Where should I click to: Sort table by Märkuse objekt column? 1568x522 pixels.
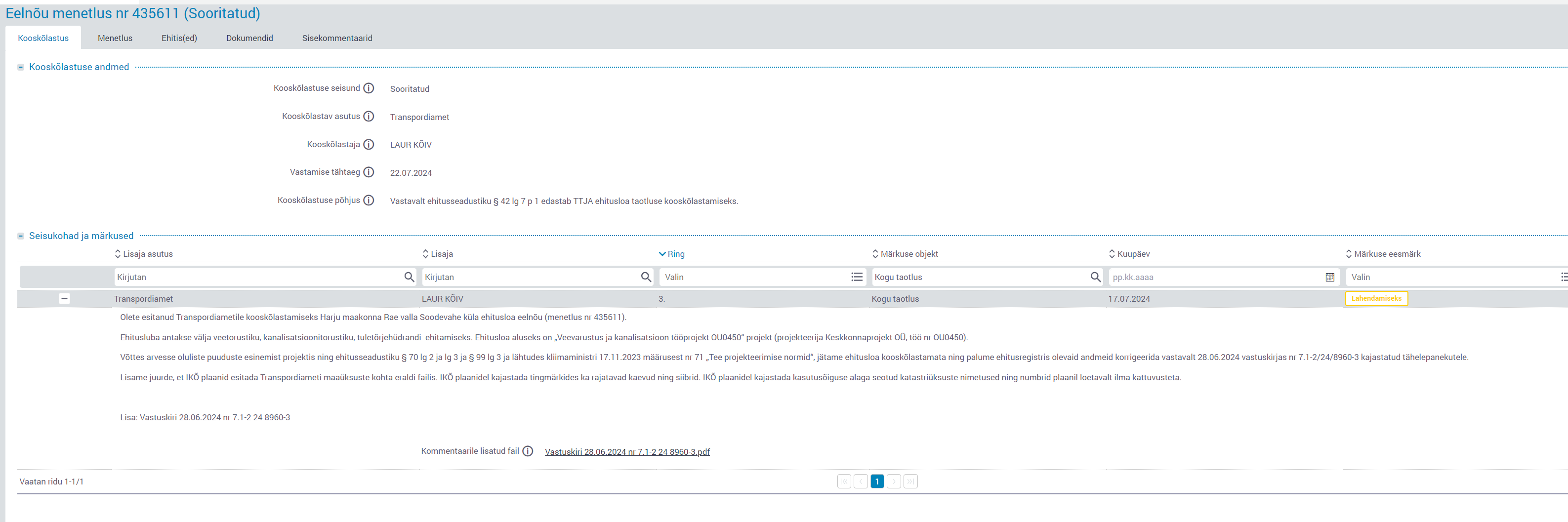[x=905, y=254]
